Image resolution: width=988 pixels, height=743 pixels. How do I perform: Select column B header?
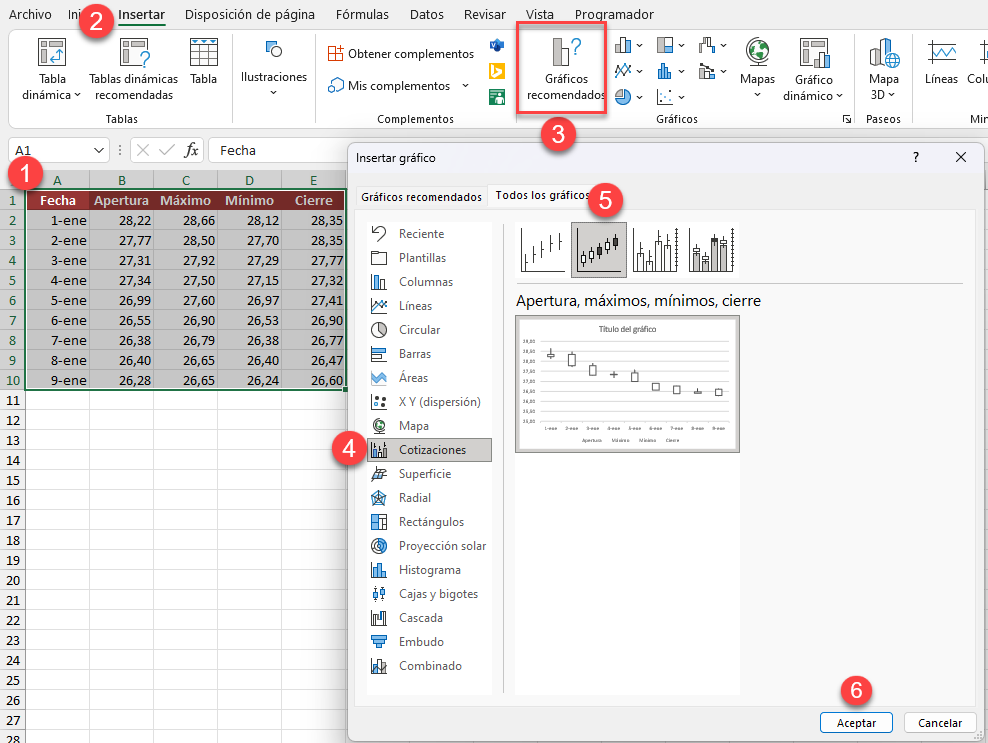[122, 180]
